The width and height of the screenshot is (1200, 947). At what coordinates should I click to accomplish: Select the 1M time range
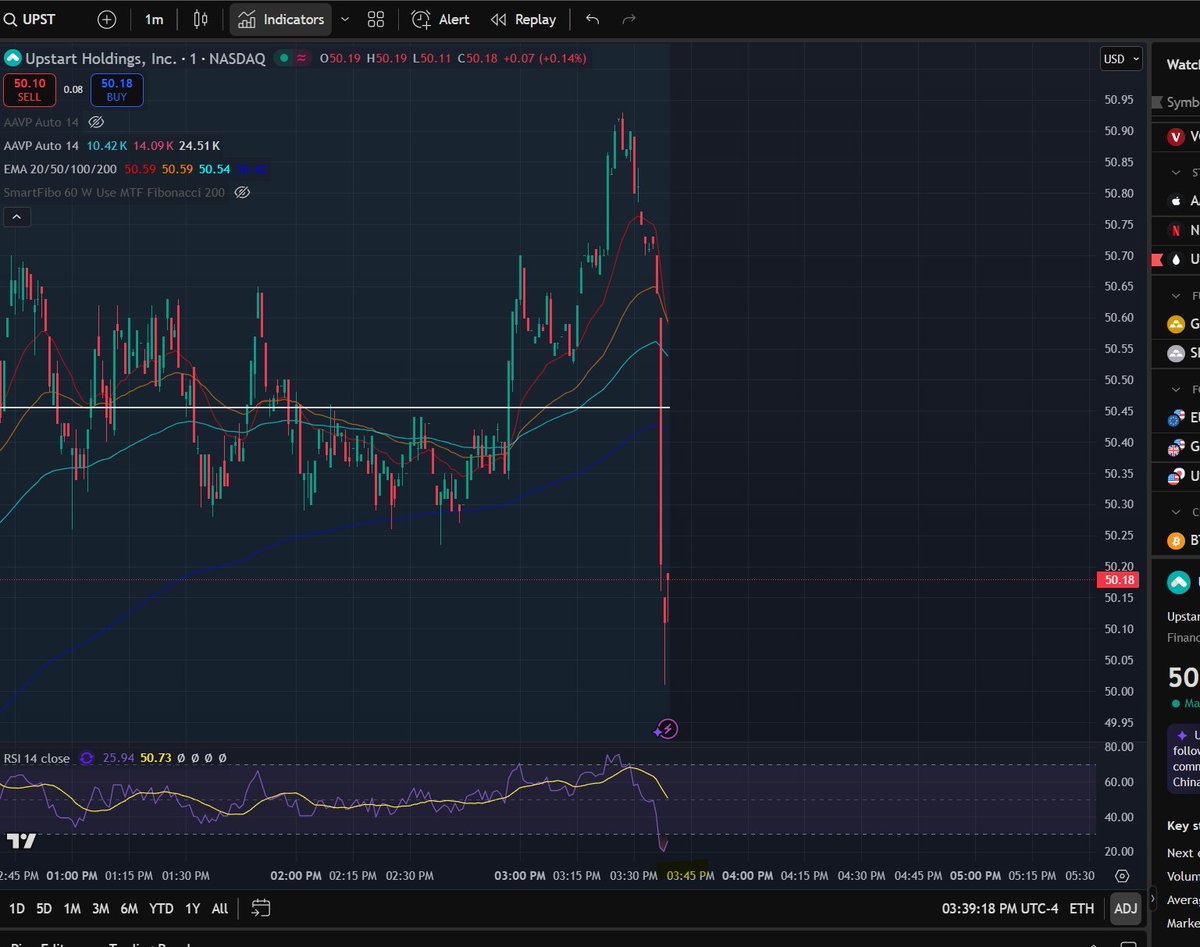click(x=72, y=909)
